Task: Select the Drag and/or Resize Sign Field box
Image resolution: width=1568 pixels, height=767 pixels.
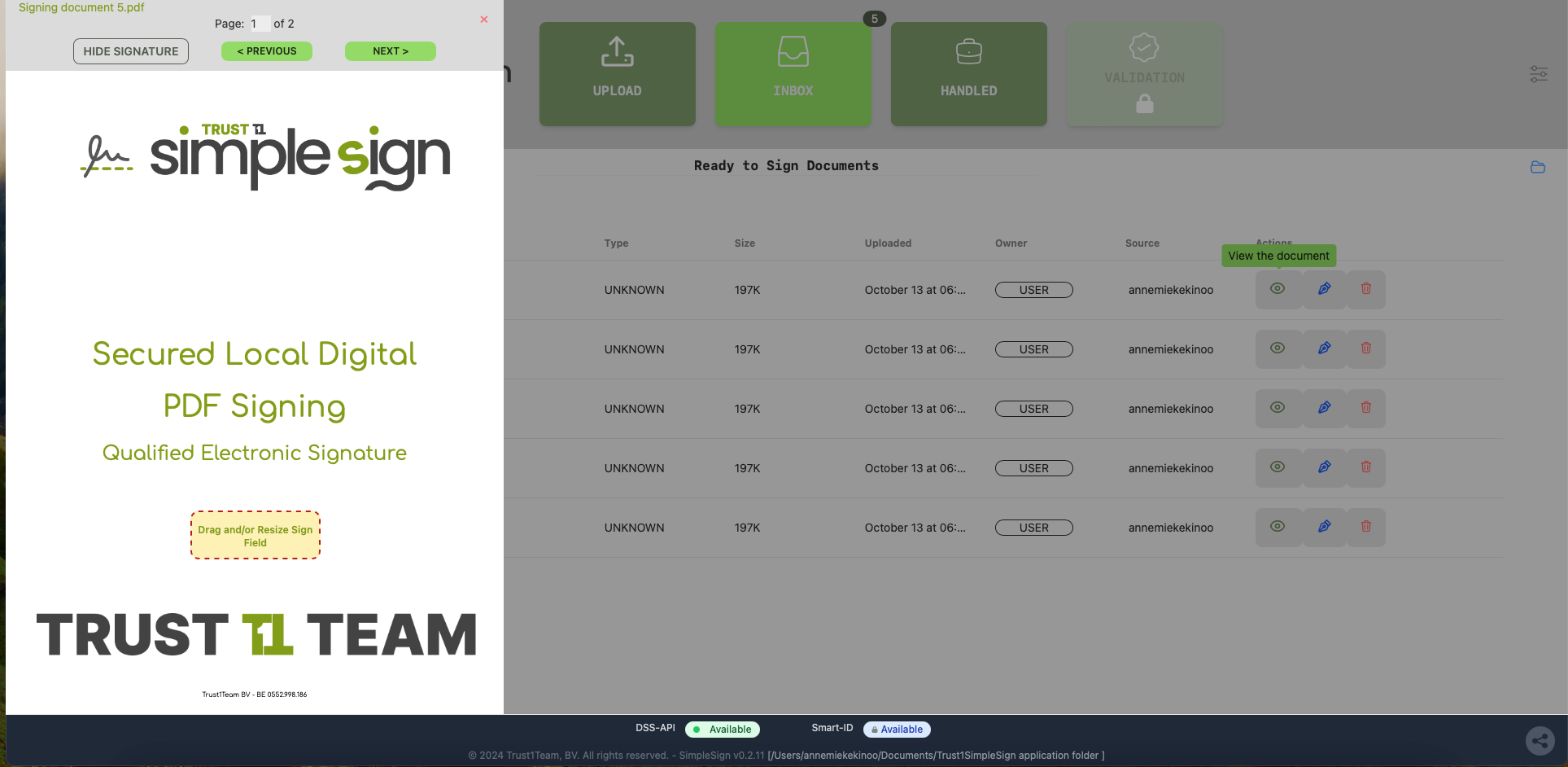Action: pyautogui.click(x=256, y=536)
